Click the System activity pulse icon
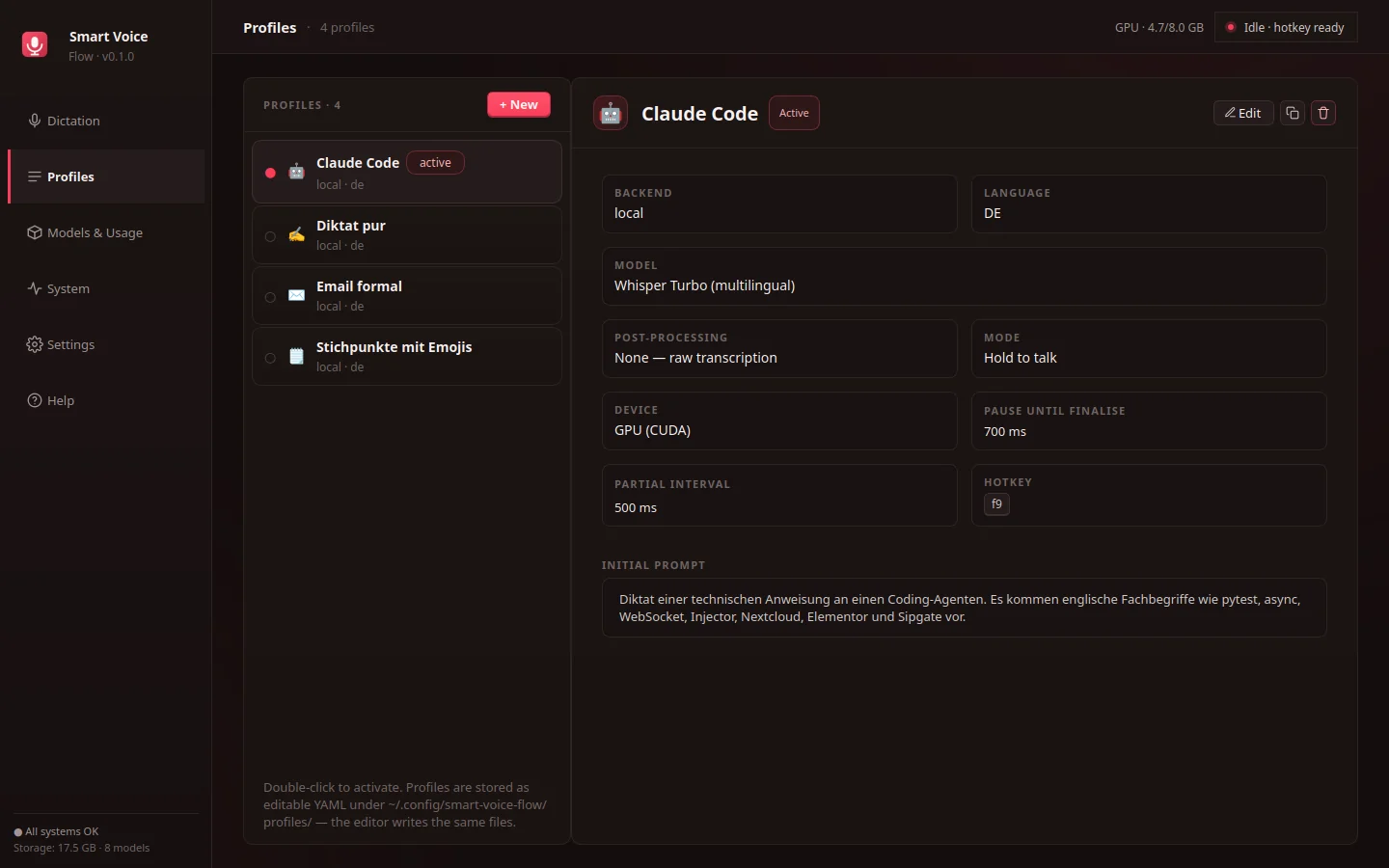Viewport: 1389px width, 868px height. pyautogui.click(x=35, y=288)
